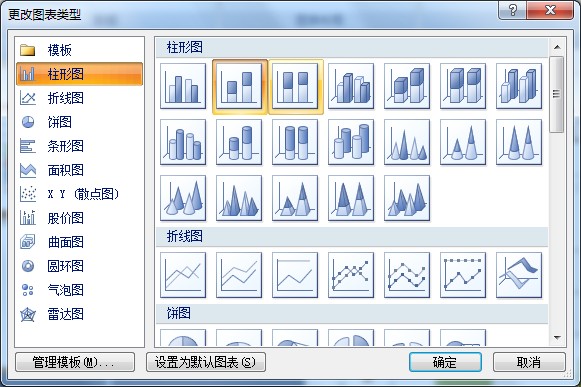Select the 3-D cylinder chart
Viewport: 581px width, 387px height.
pyautogui.click(x=351, y=142)
